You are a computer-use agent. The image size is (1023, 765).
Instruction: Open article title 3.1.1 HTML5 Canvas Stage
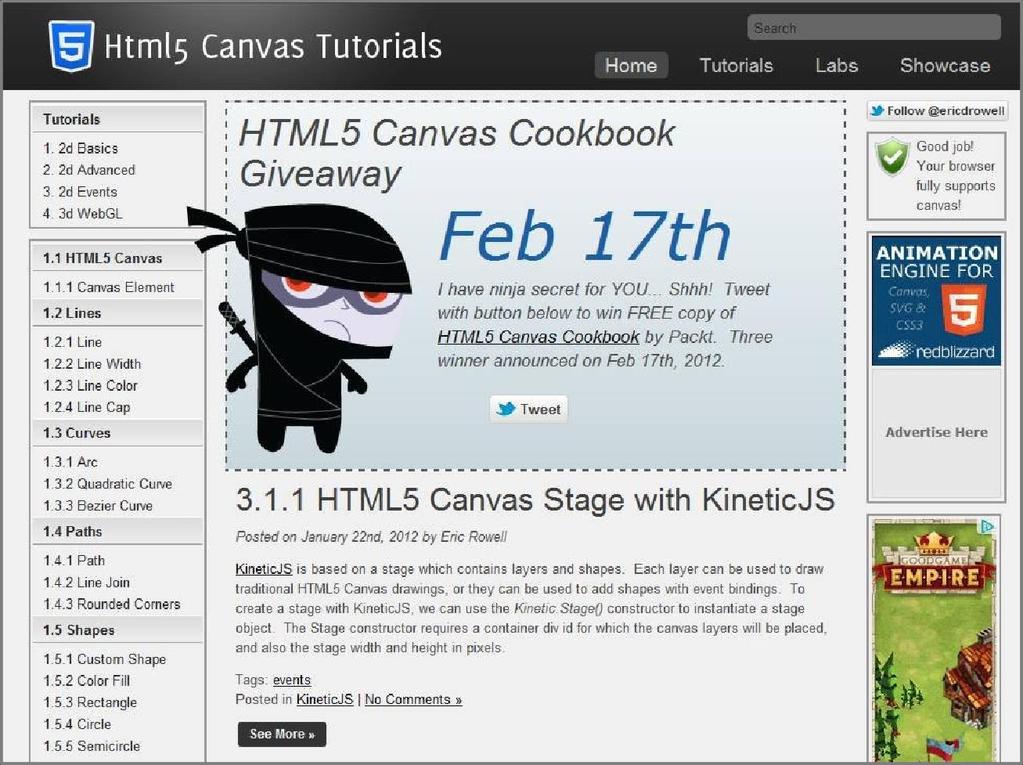tap(535, 500)
